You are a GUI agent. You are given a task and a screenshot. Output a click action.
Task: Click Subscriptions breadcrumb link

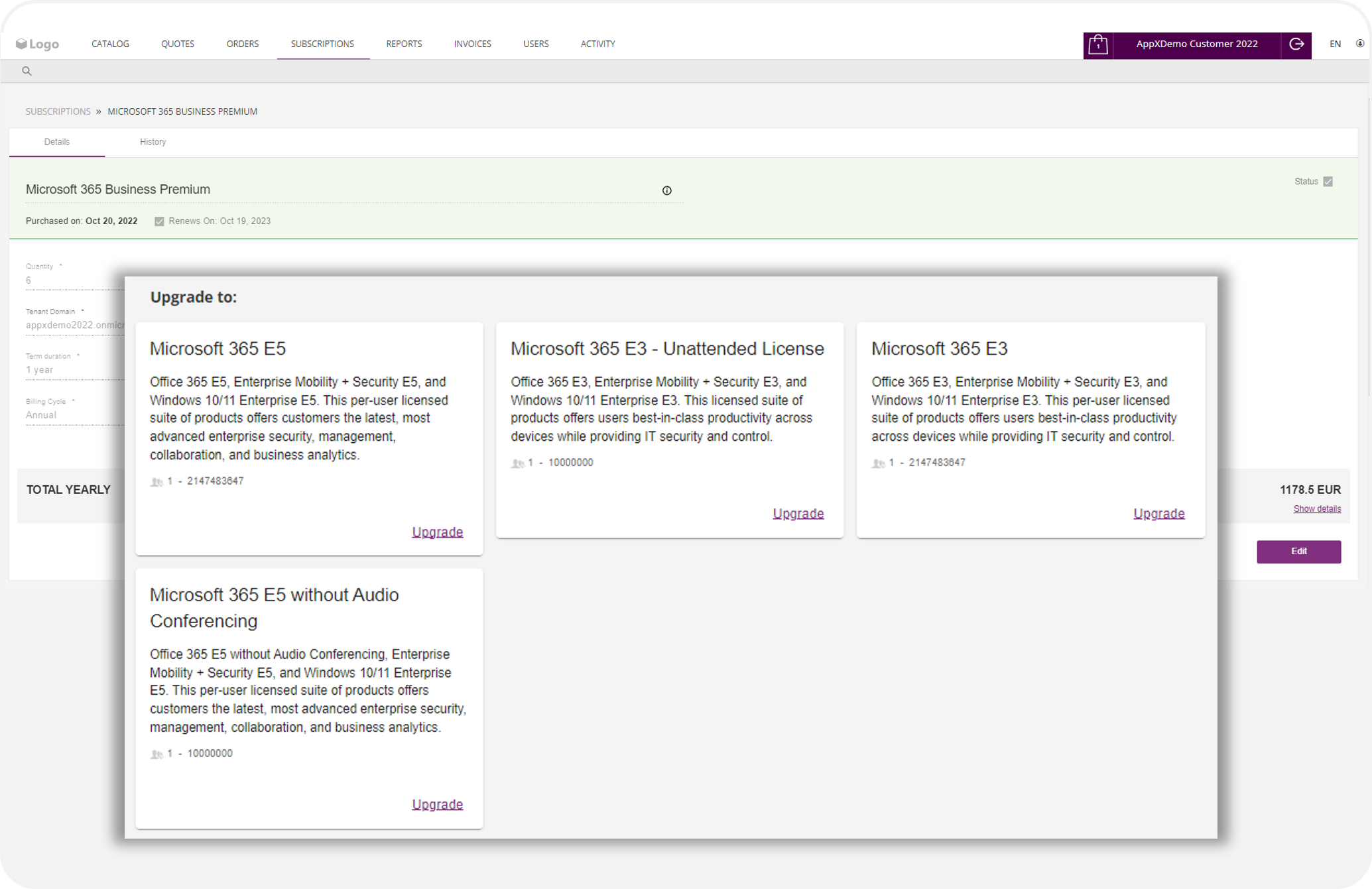click(58, 111)
